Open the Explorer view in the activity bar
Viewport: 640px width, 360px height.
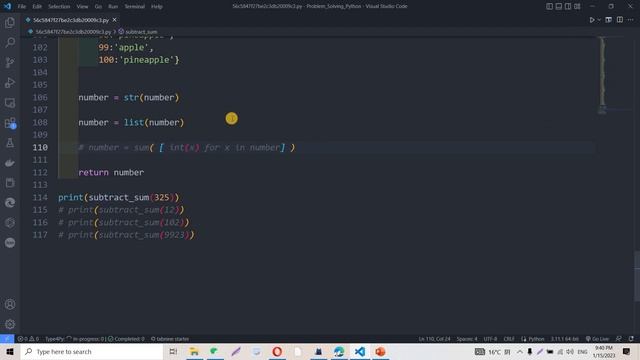point(10,22)
